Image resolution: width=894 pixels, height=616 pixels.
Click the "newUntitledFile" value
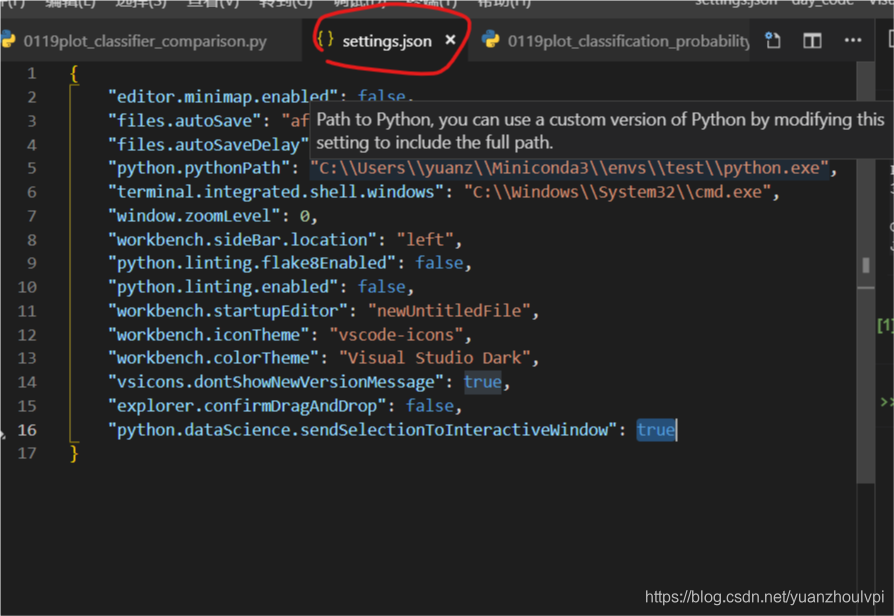tap(449, 311)
